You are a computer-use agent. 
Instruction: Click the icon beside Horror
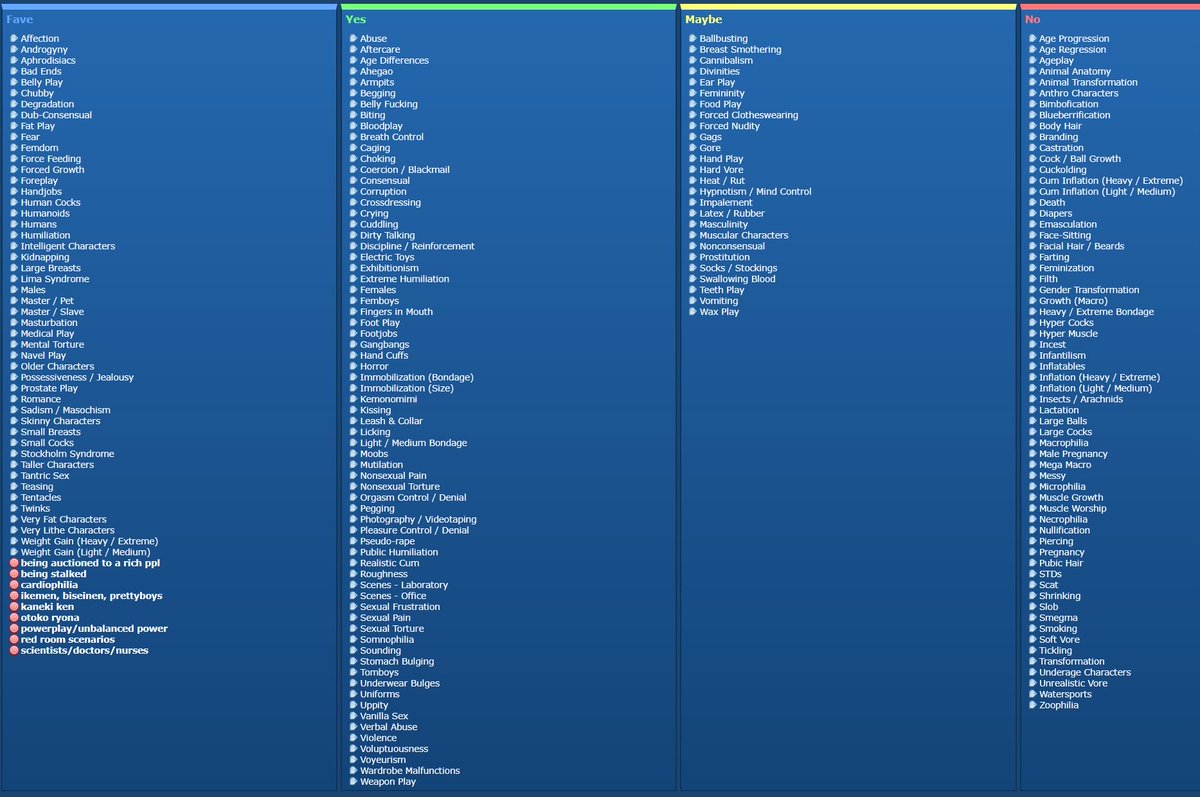(353, 367)
